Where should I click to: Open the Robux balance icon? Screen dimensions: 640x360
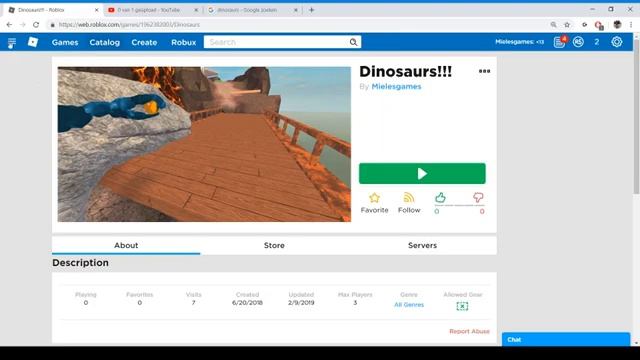pos(578,42)
